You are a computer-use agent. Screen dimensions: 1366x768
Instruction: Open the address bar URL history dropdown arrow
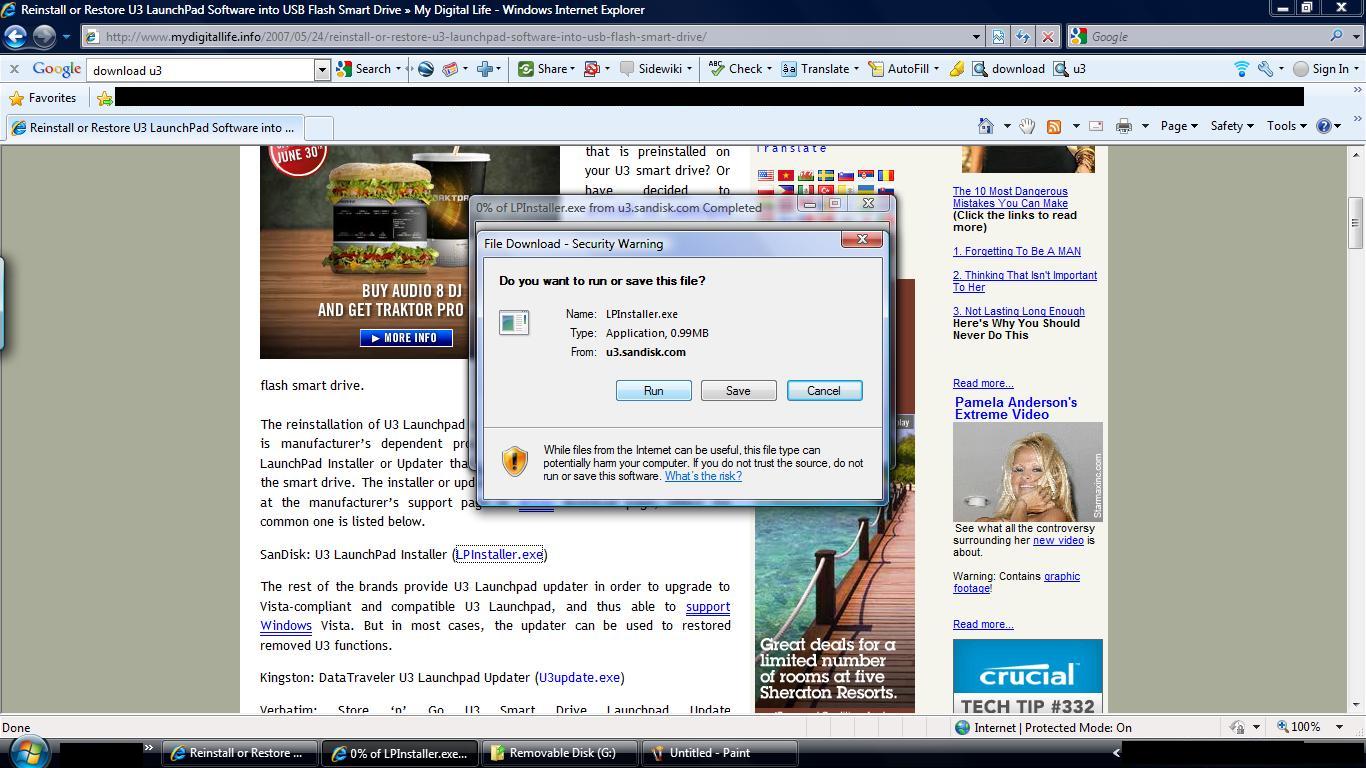coord(976,36)
